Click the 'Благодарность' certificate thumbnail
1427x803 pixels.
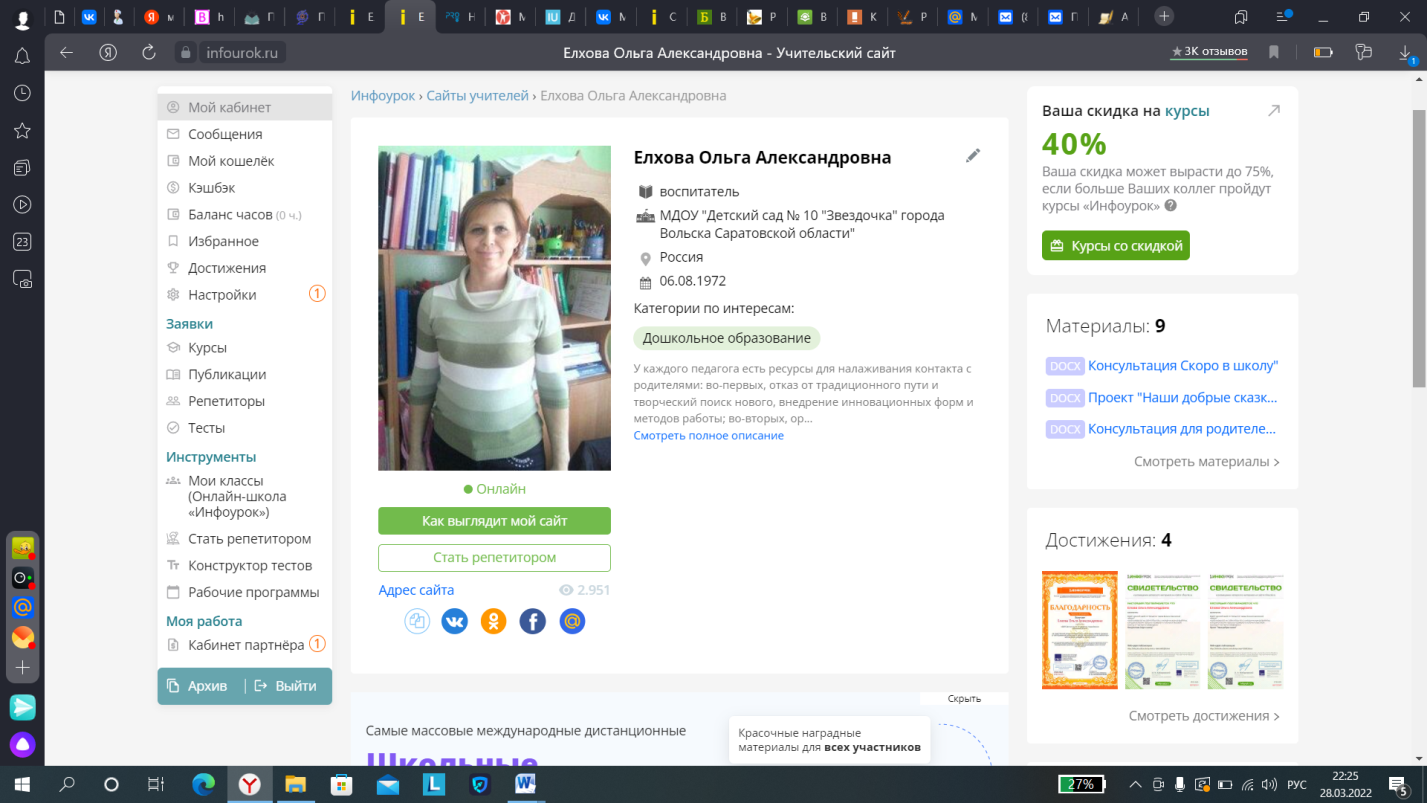coord(1079,630)
